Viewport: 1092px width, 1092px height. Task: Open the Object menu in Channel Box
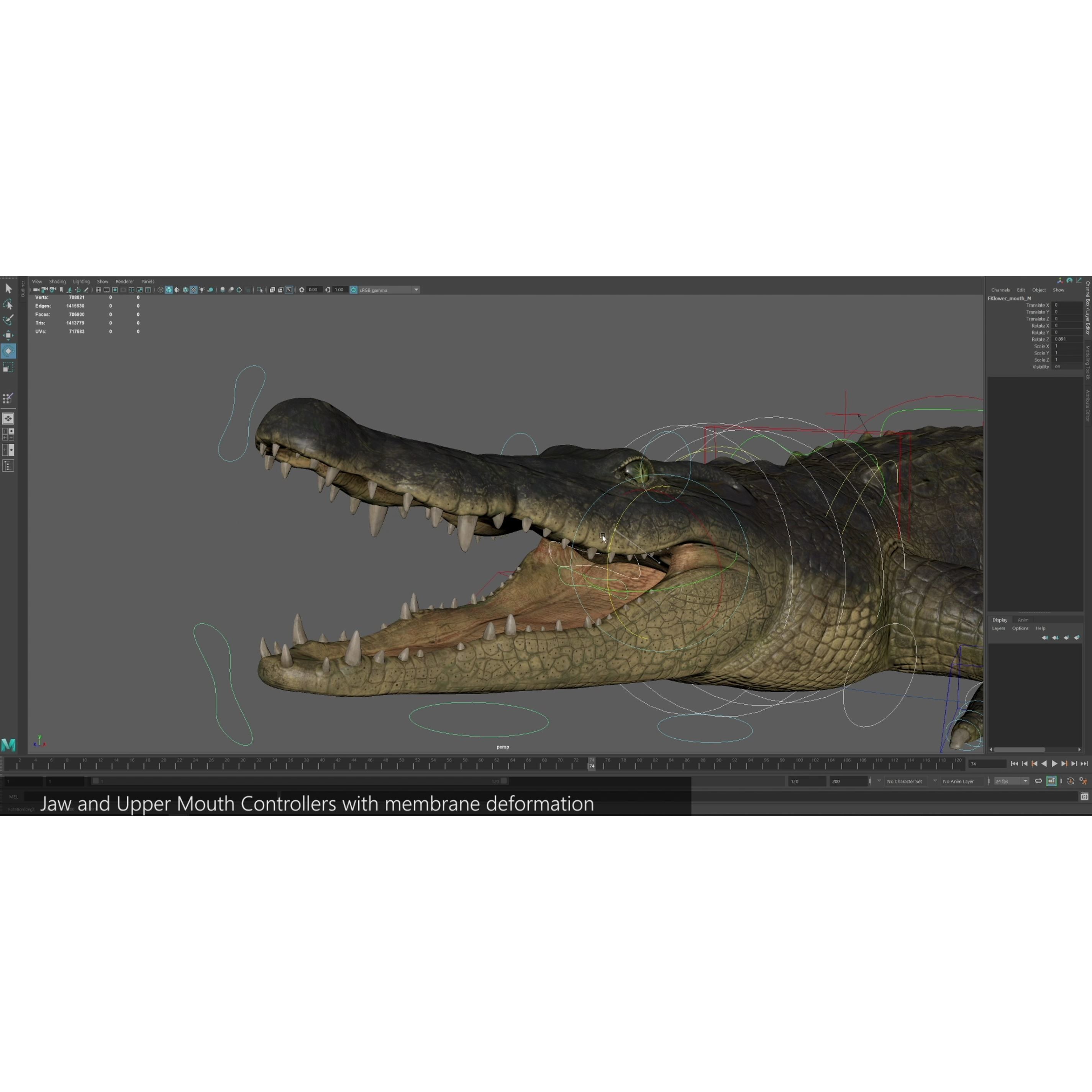(x=1039, y=290)
